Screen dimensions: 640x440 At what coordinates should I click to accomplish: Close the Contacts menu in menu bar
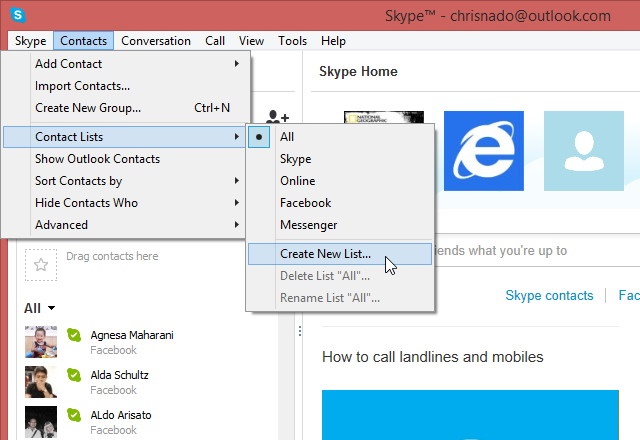(83, 41)
